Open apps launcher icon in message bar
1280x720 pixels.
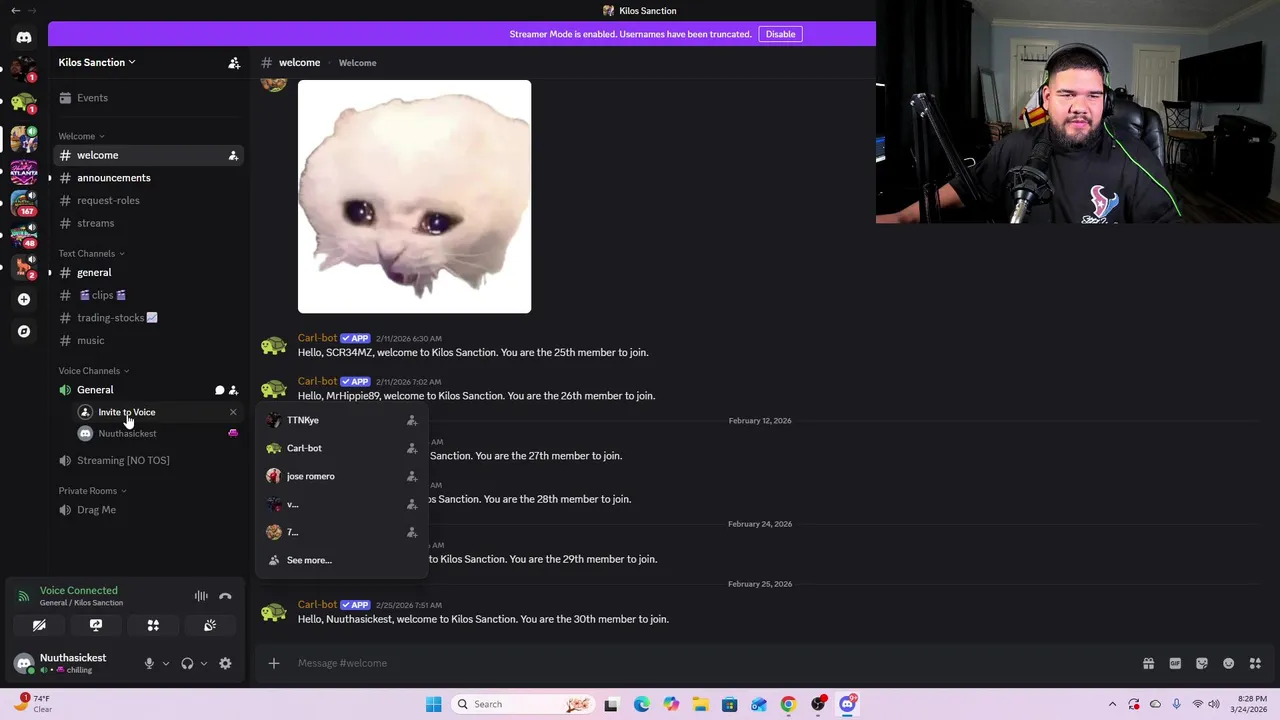click(1255, 663)
